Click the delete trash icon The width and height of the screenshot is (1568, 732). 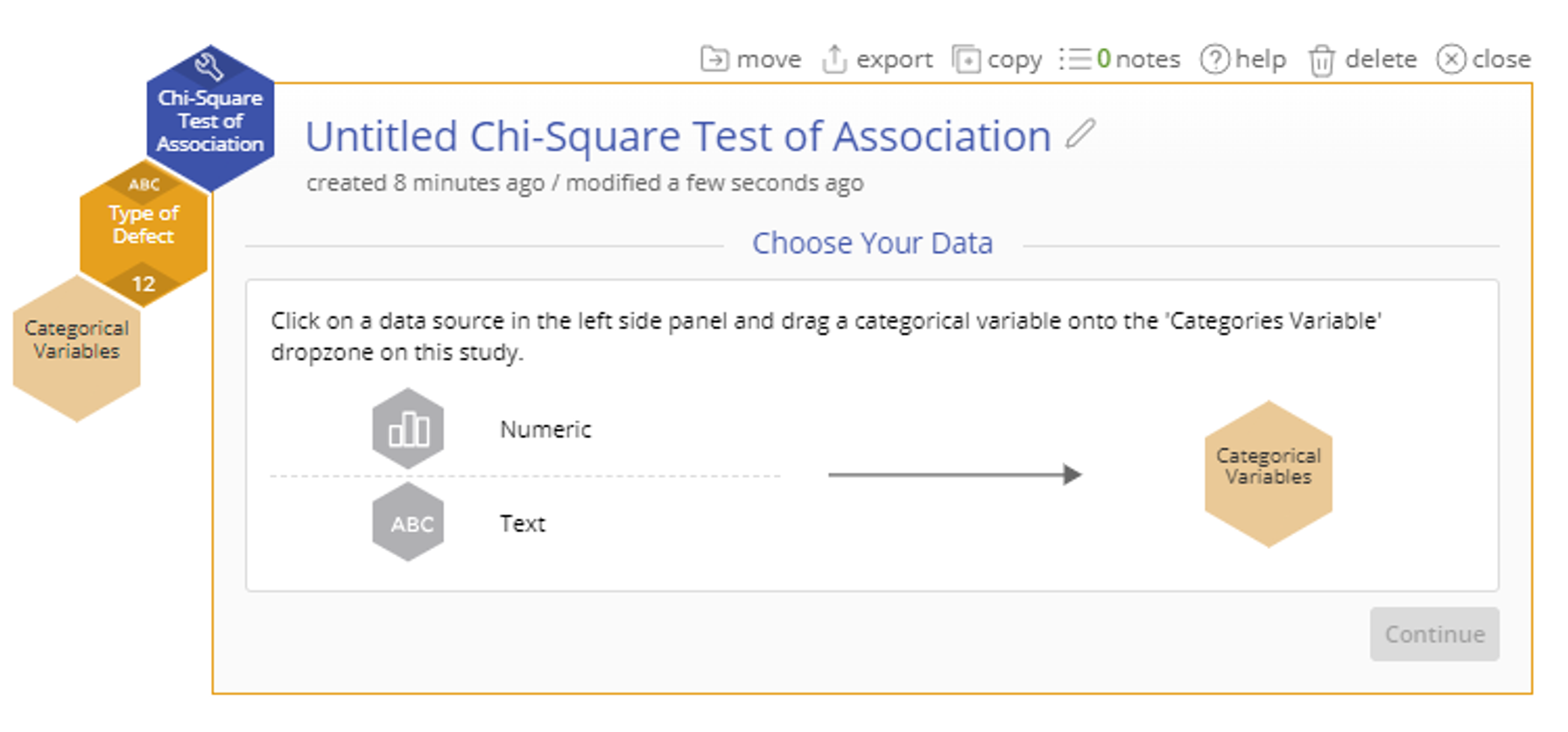pos(1320,60)
